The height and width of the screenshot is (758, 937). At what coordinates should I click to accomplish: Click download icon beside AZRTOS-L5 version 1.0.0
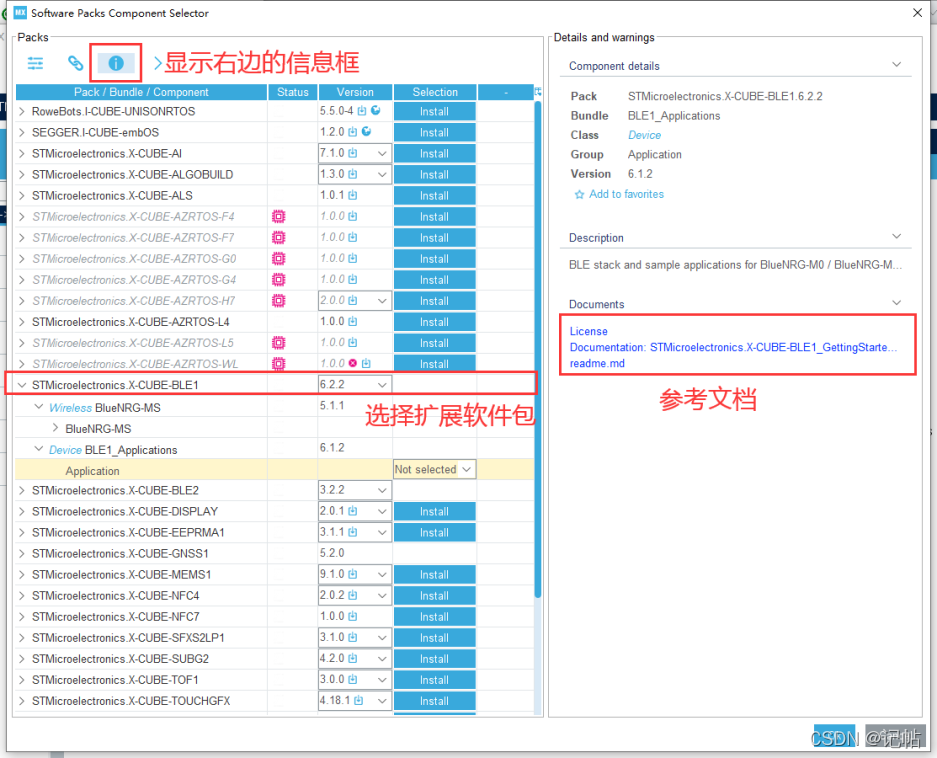[353, 342]
